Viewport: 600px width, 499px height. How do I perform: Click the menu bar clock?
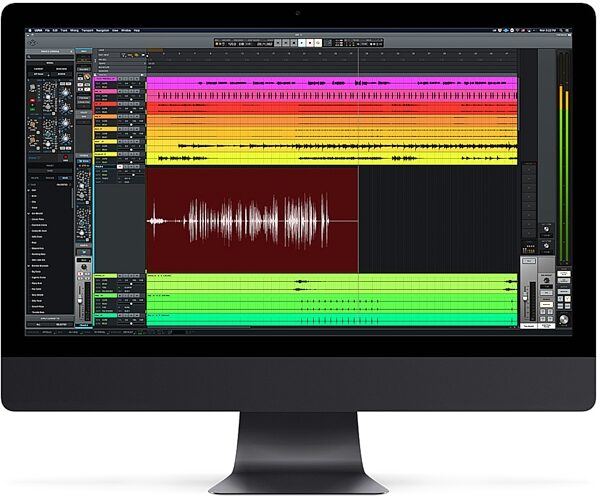(547, 30)
